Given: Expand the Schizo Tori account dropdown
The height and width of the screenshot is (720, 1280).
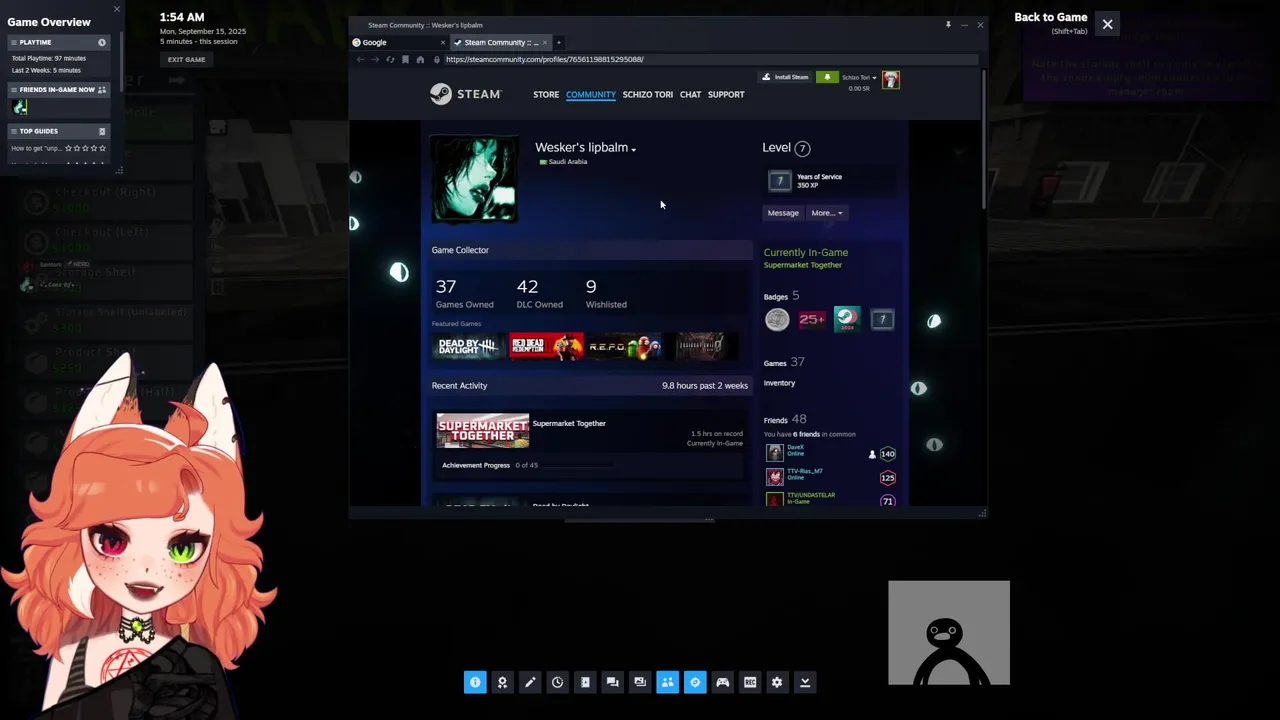Looking at the screenshot, I should pyautogui.click(x=859, y=77).
